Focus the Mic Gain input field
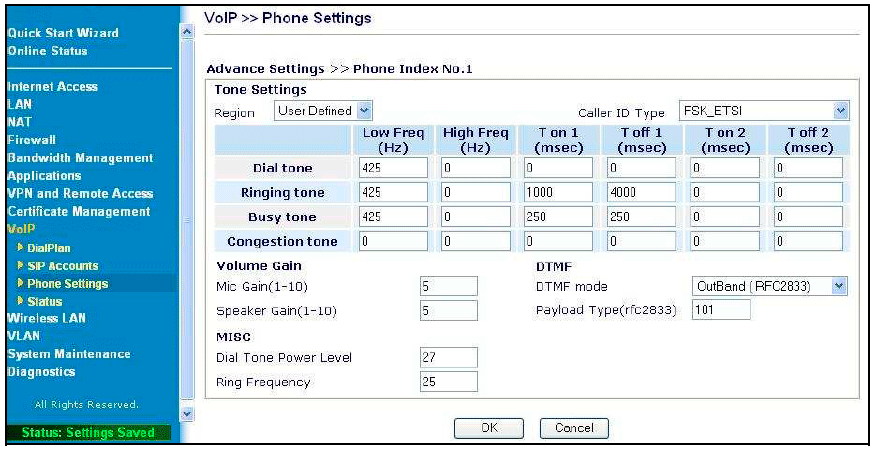 point(449,287)
